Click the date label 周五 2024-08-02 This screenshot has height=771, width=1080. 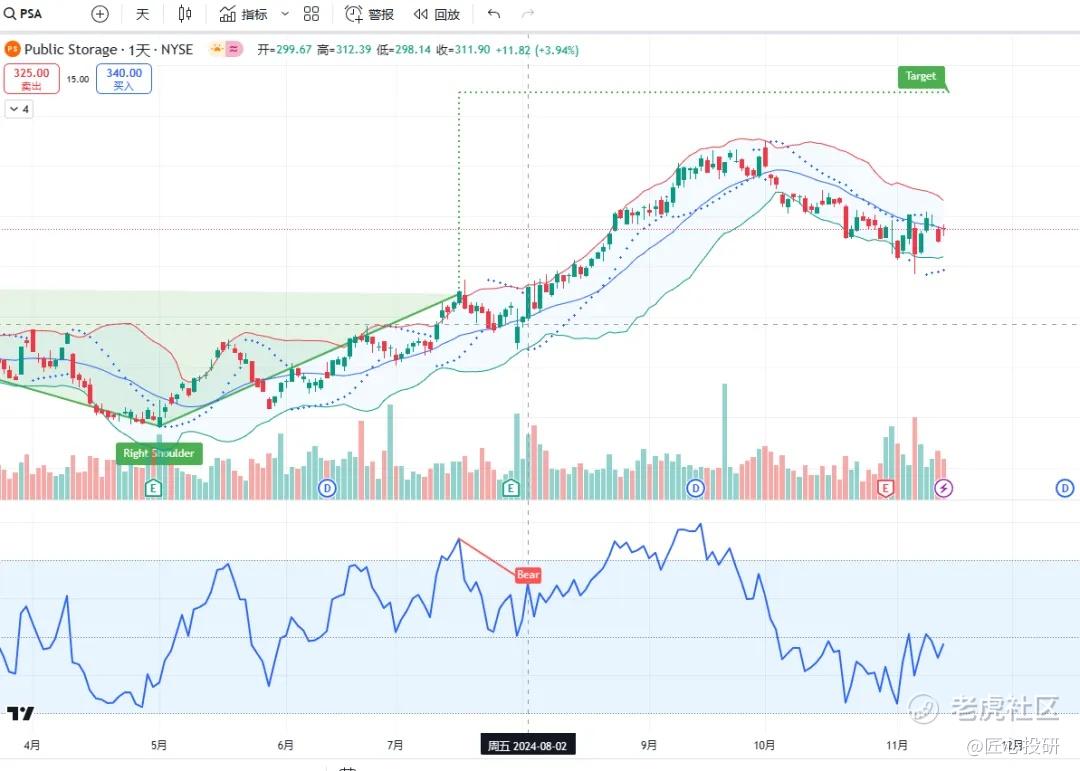click(x=528, y=746)
